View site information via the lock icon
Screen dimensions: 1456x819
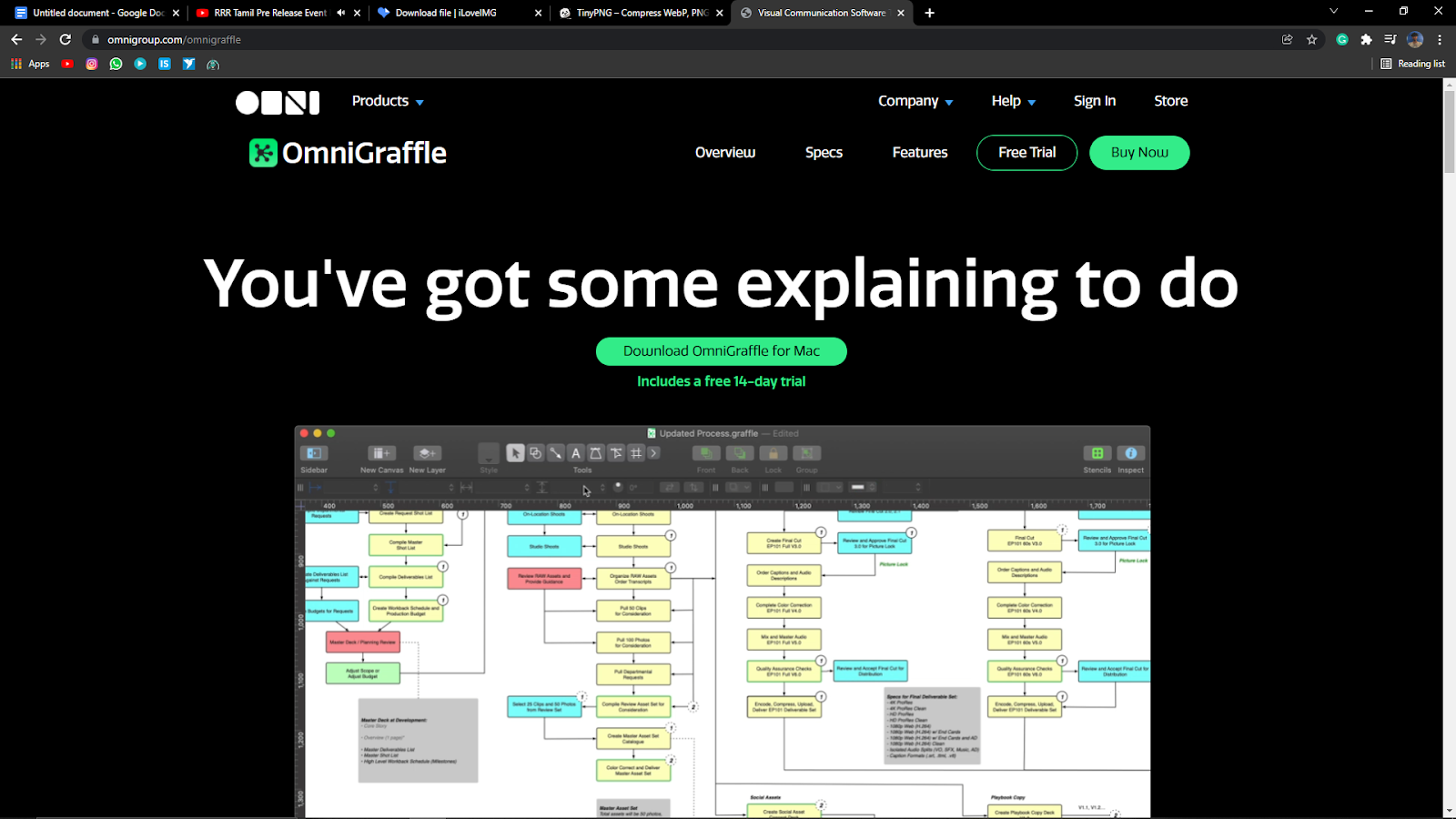[x=96, y=39]
